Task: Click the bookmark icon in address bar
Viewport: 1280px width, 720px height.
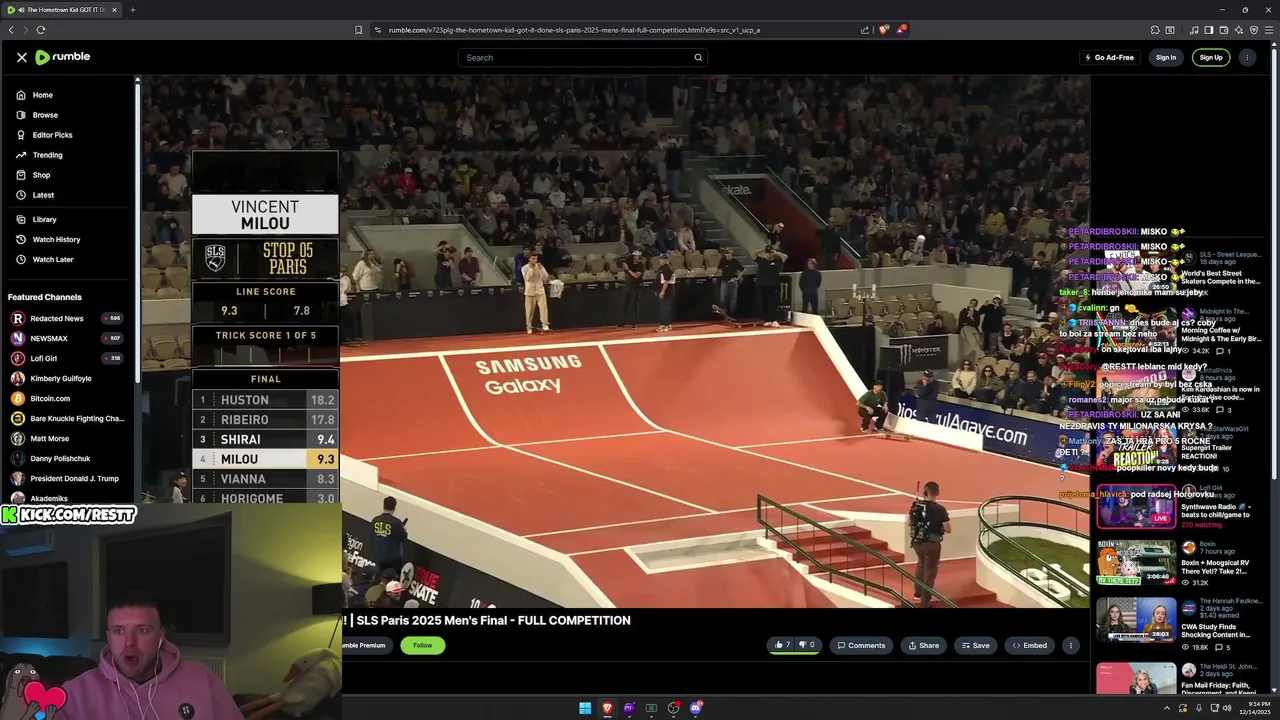Action: tap(358, 30)
